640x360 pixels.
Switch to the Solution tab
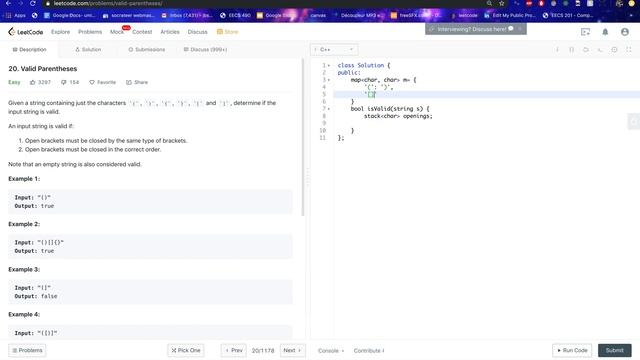pos(88,49)
